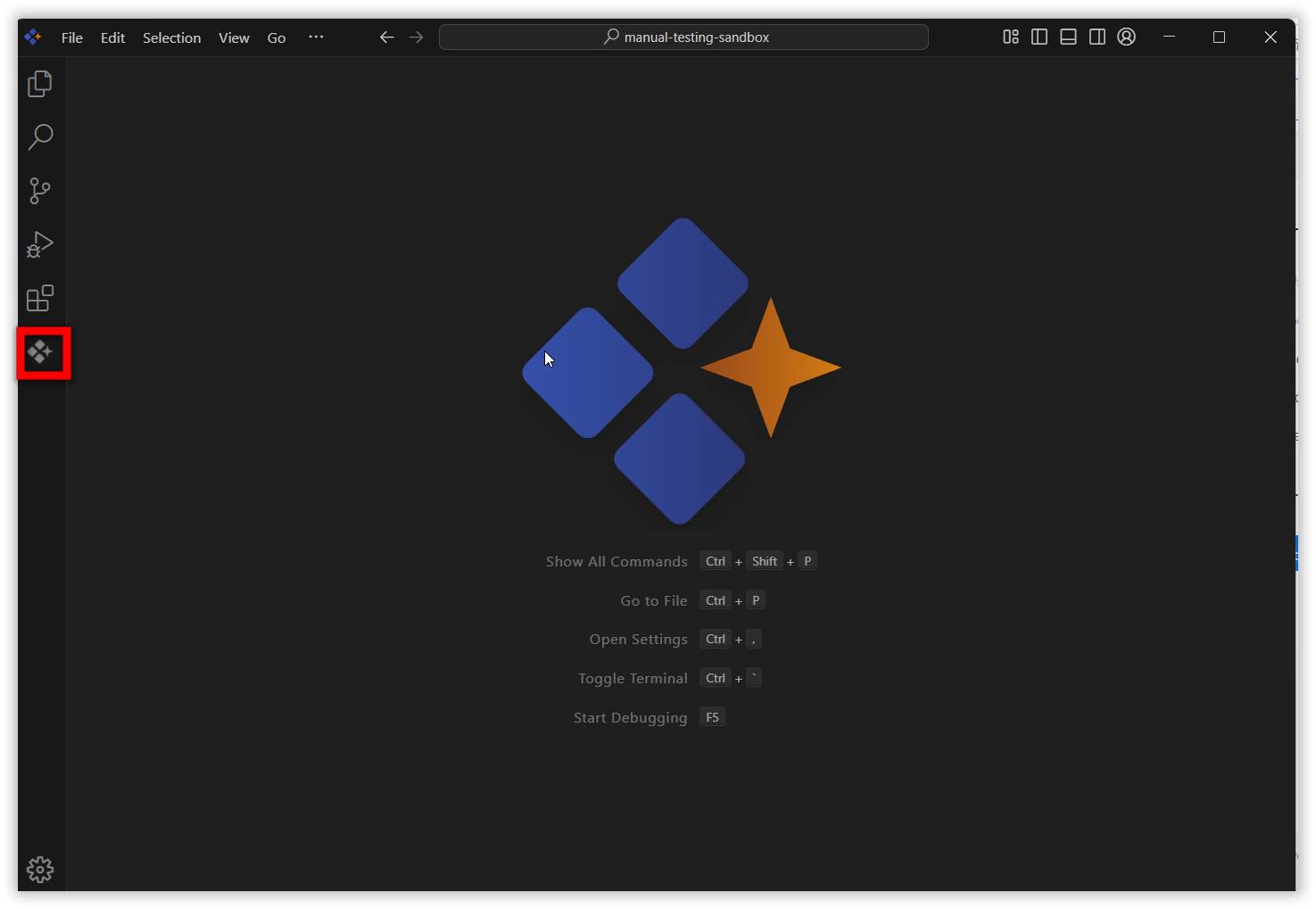Image resolution: width=1316 pixels, height=909 pixels.
Task: Click the manual-testing-sandbox command center box
Action: click(683, 37)
